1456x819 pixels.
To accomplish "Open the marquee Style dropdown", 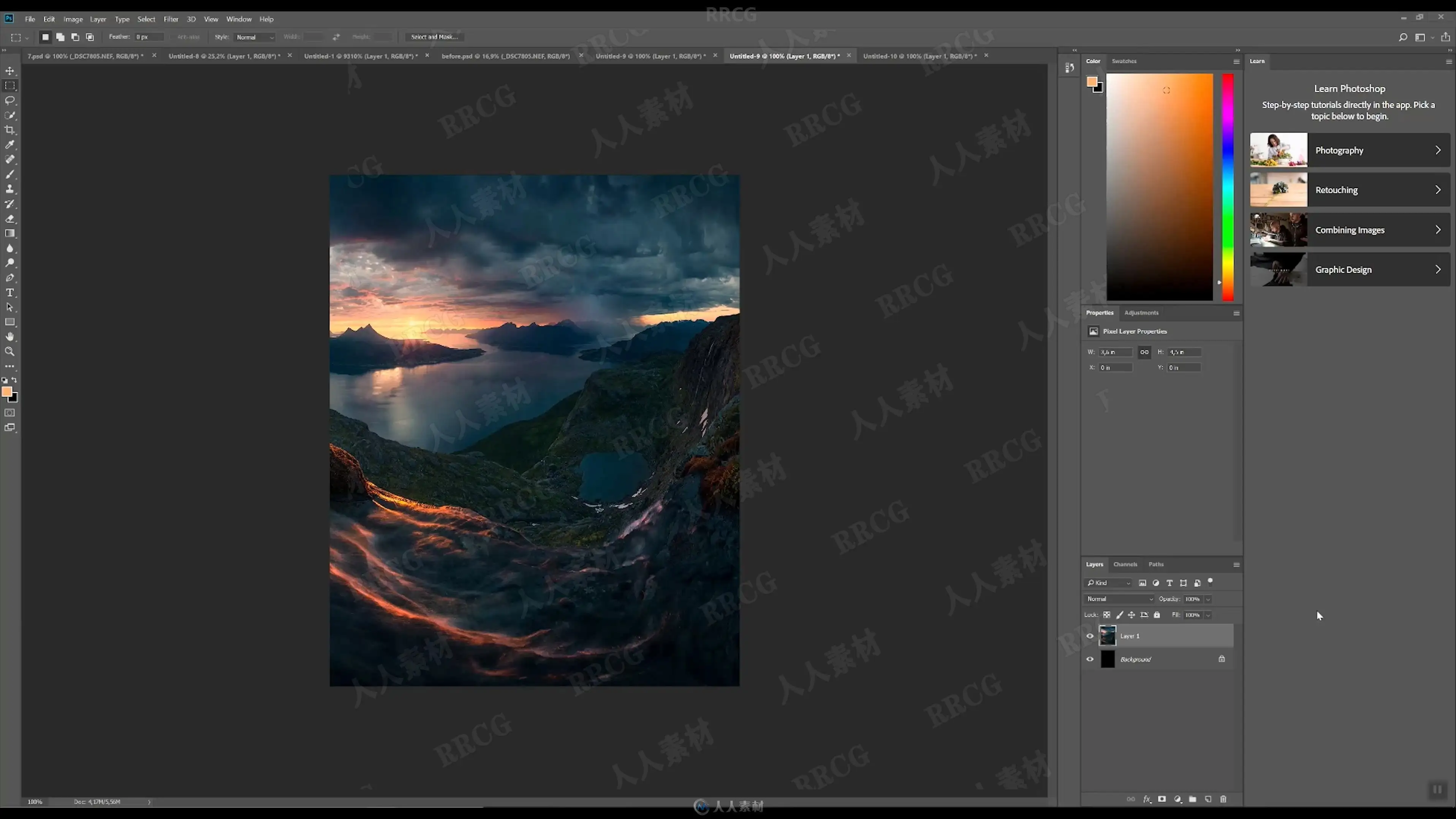I will [254, 37].
